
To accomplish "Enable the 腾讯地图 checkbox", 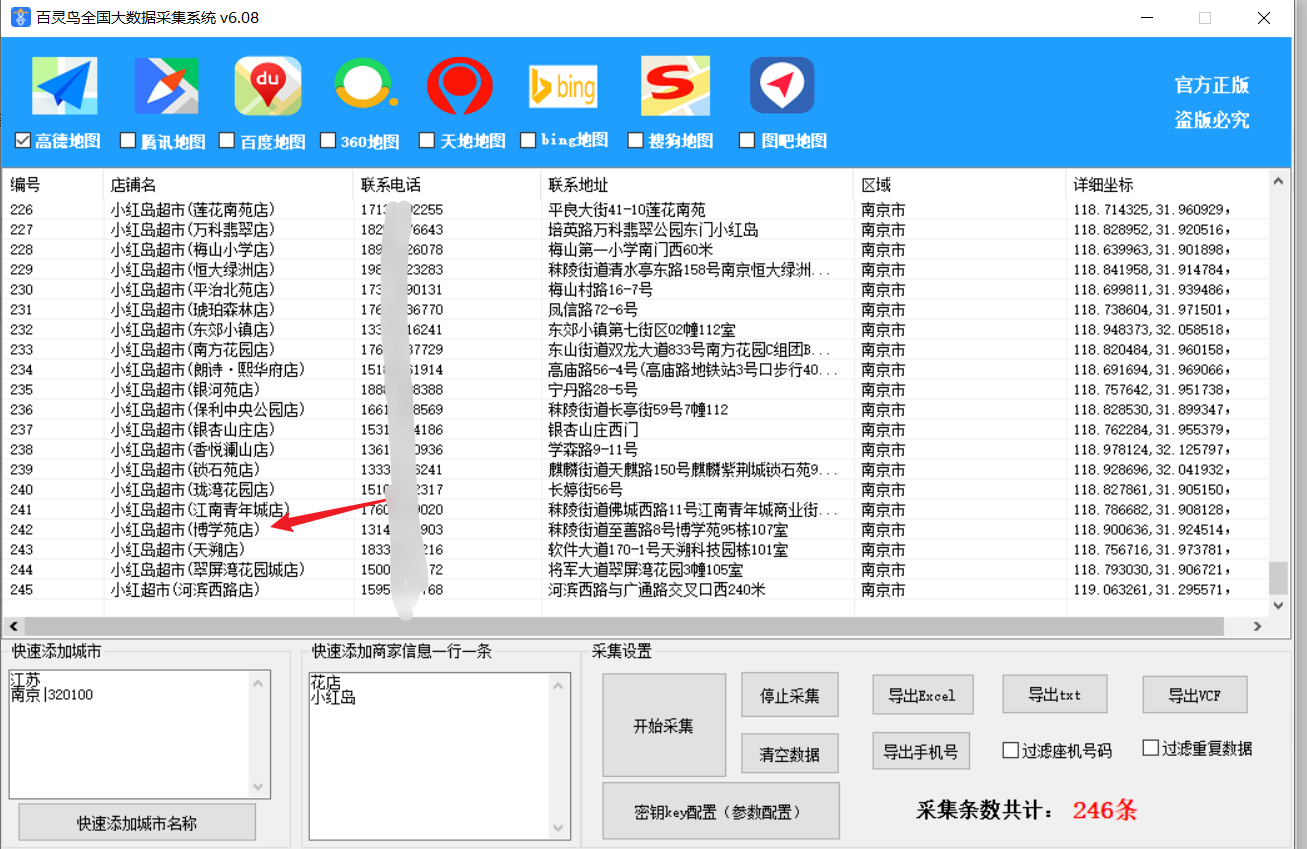I will click(127, 140).
